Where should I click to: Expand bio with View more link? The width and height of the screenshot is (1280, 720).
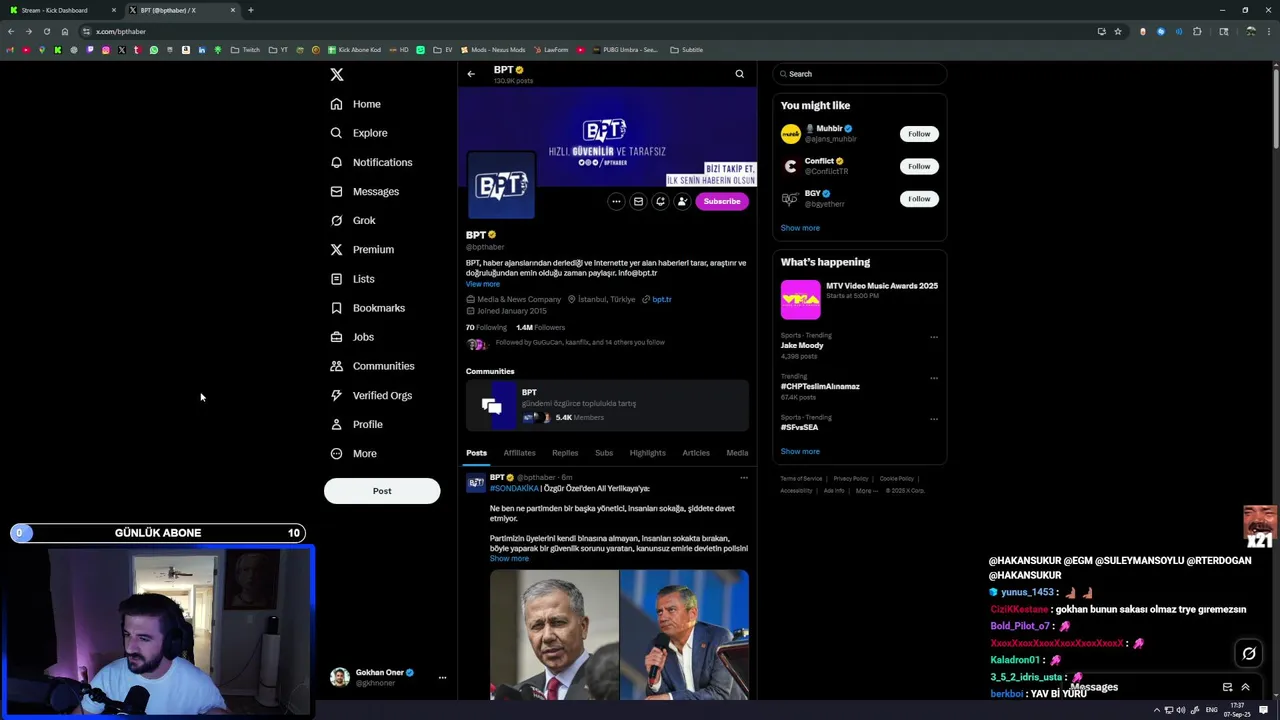483,284
